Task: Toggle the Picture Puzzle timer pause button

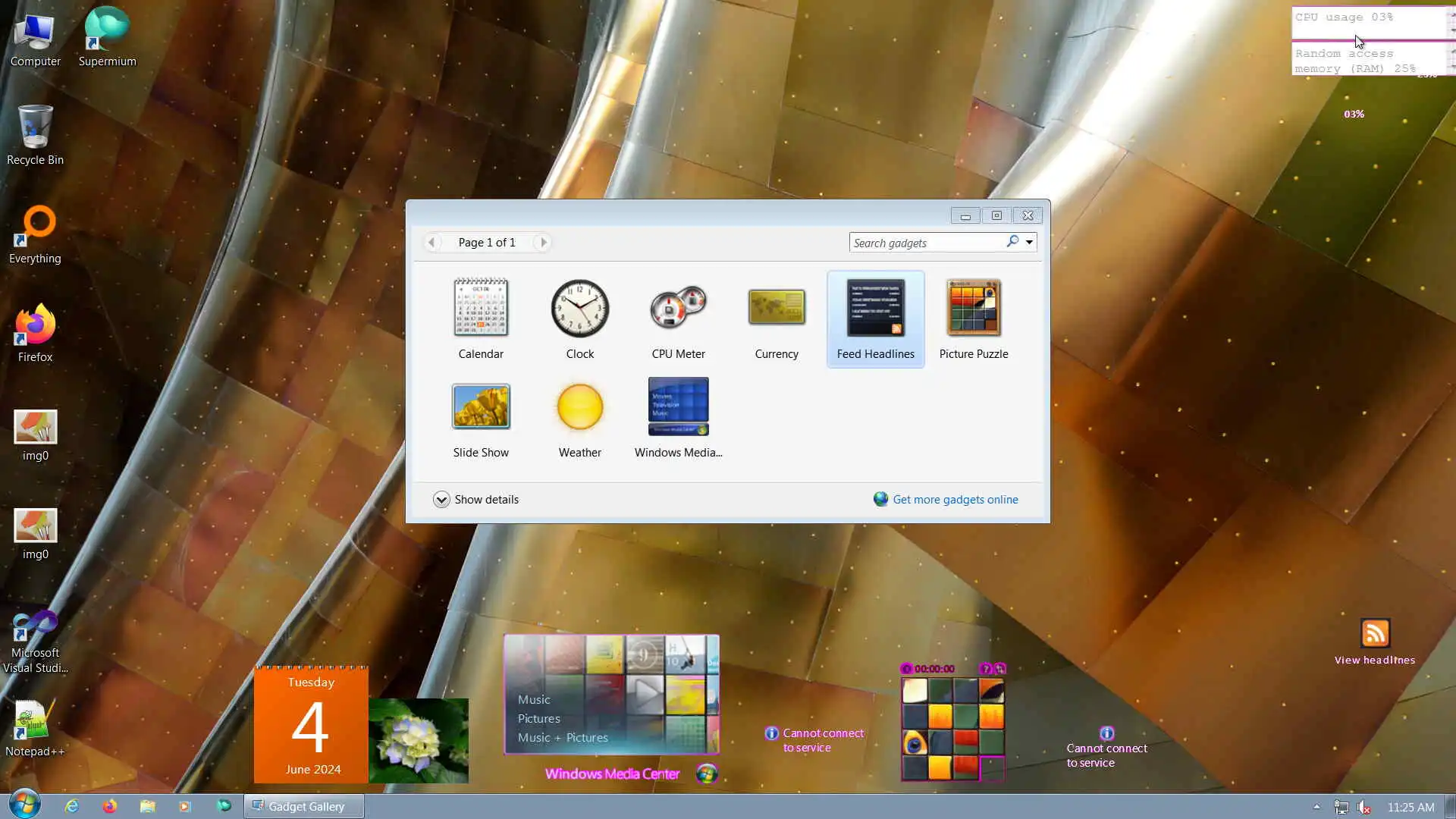Action: 906,669
